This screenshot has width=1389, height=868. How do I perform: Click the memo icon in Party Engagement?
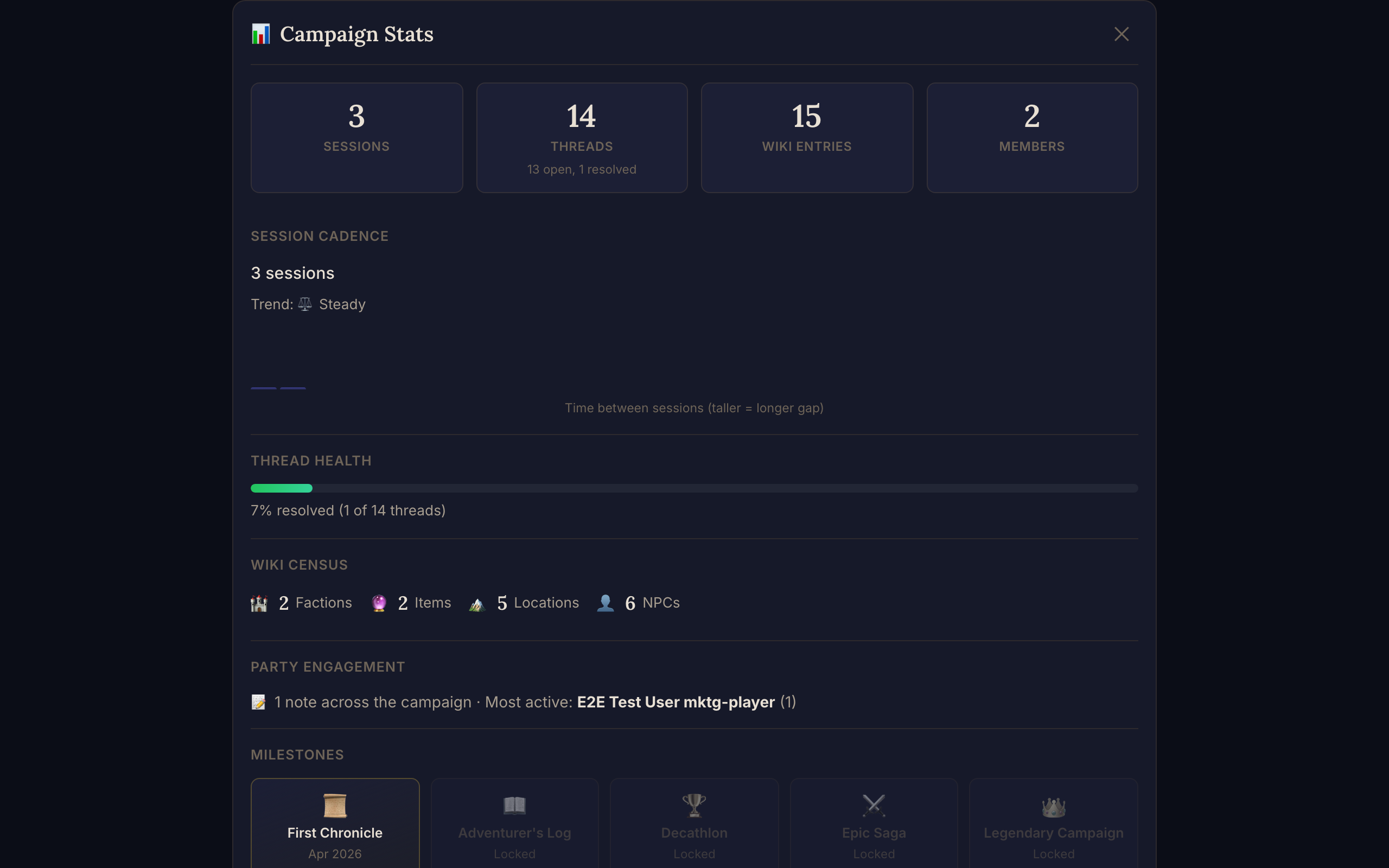pos(259,702)
